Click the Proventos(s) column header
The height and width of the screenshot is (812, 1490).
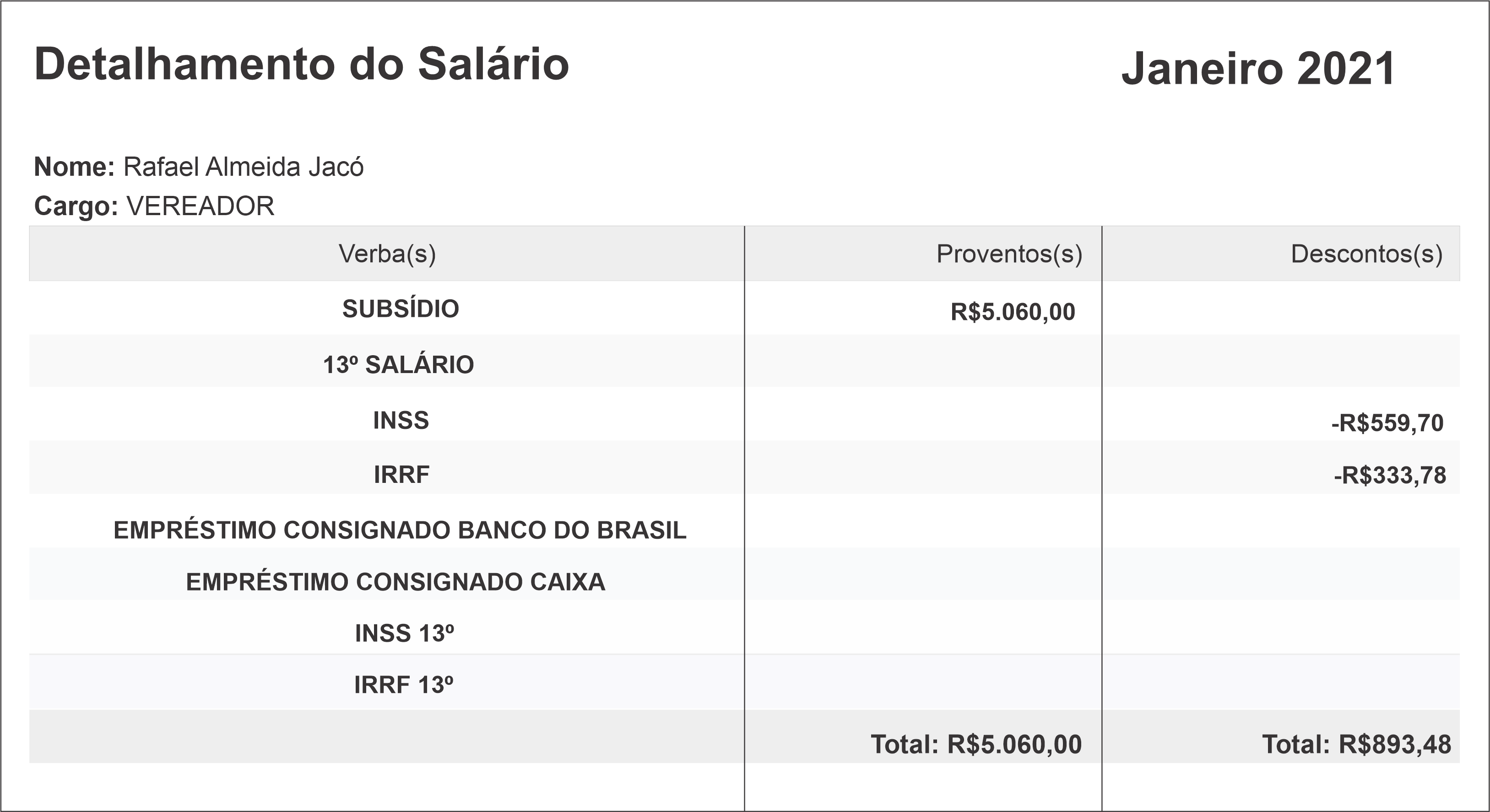(1009, 254)
